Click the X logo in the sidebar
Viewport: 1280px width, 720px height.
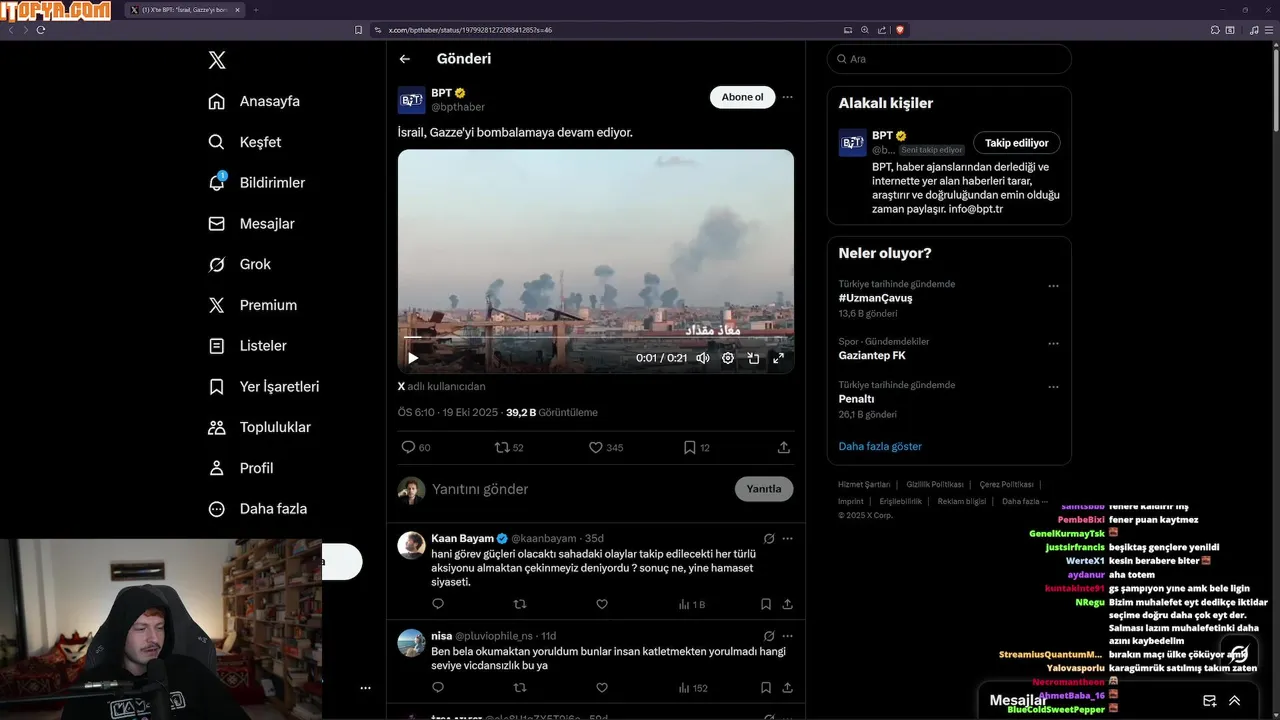pos(217,60)
